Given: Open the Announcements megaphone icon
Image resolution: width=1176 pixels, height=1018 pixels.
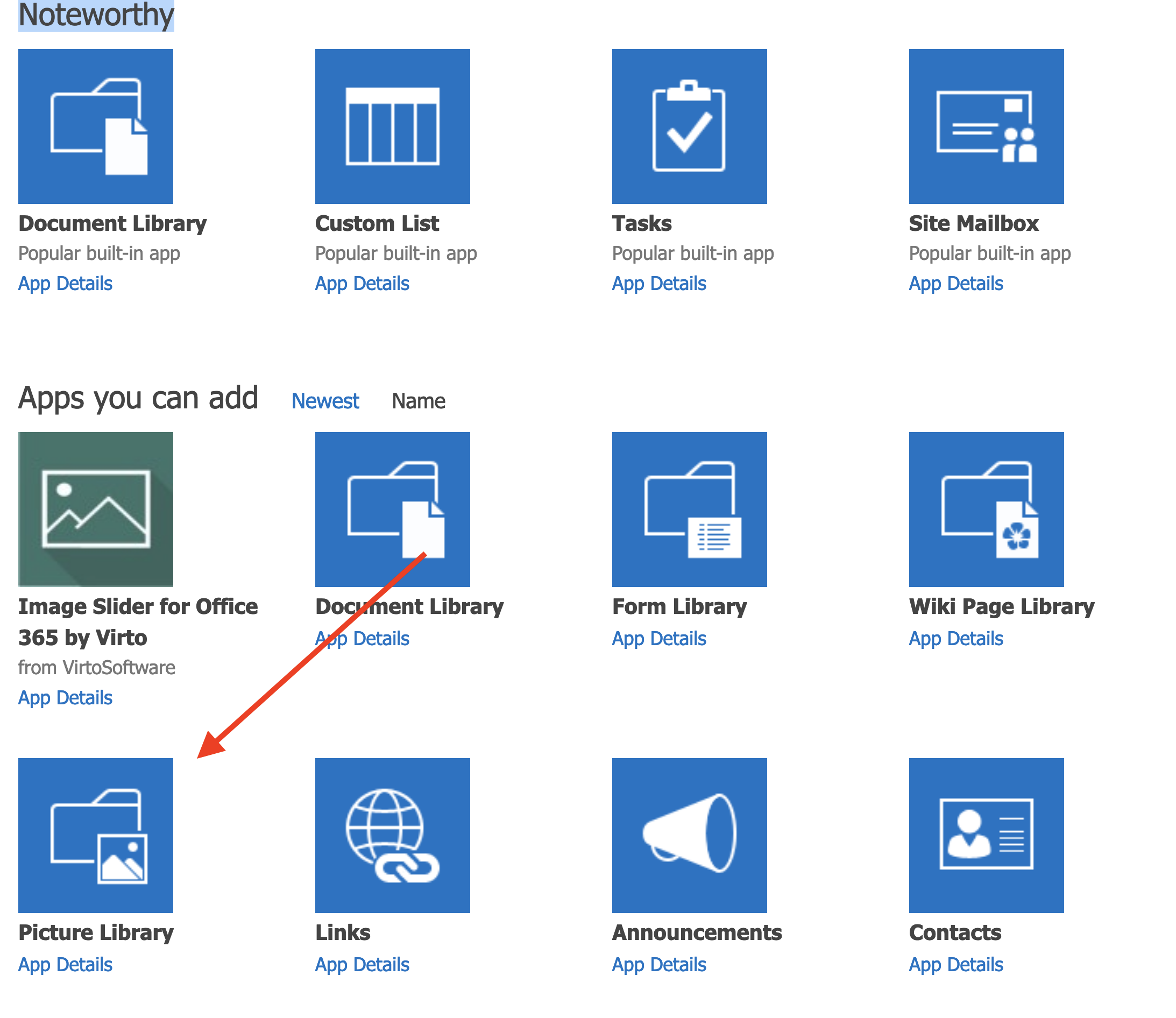Looking at the screenshot, I should pos(689,835).
